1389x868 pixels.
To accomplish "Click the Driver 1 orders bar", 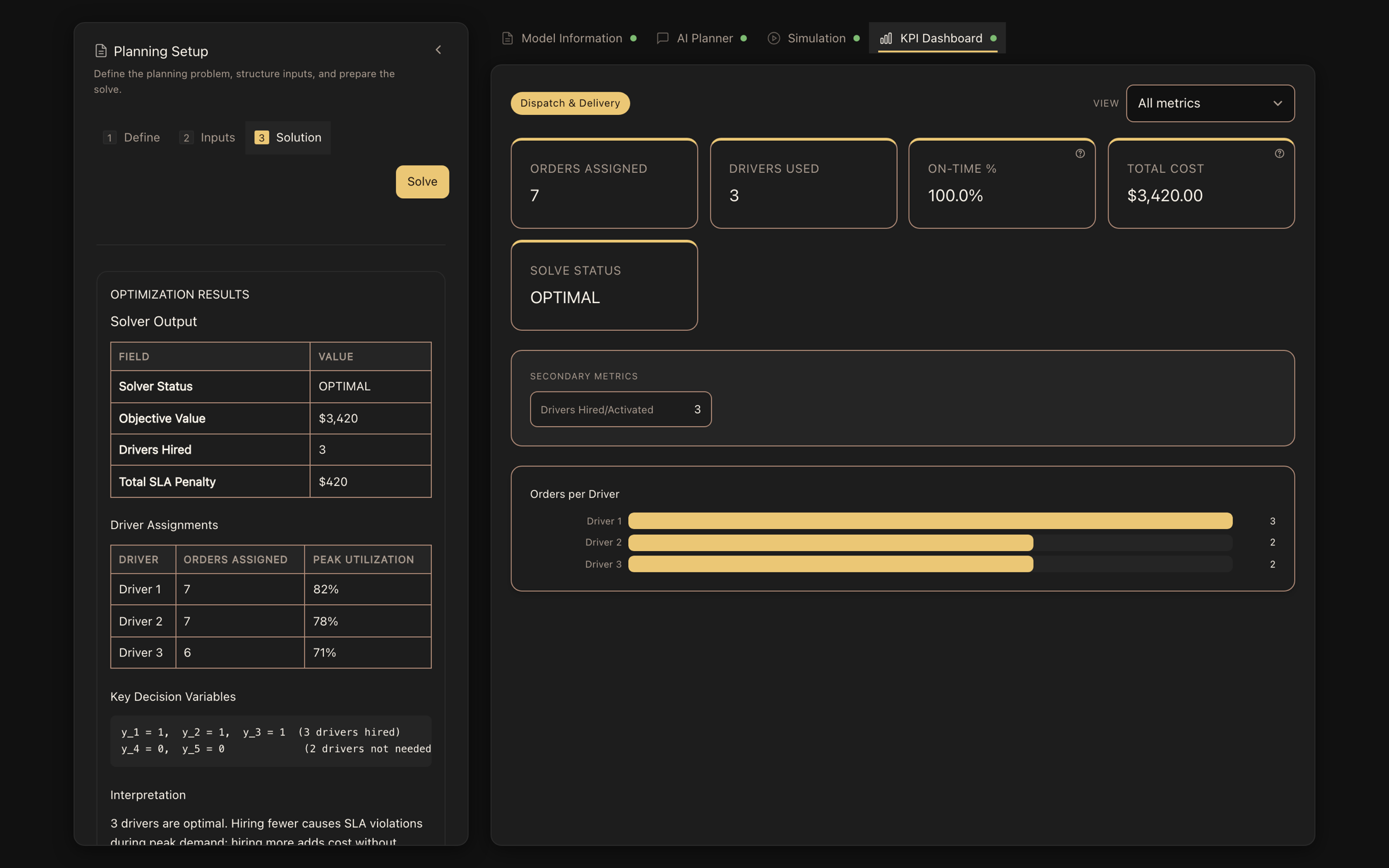I will [x=930, y=521].
